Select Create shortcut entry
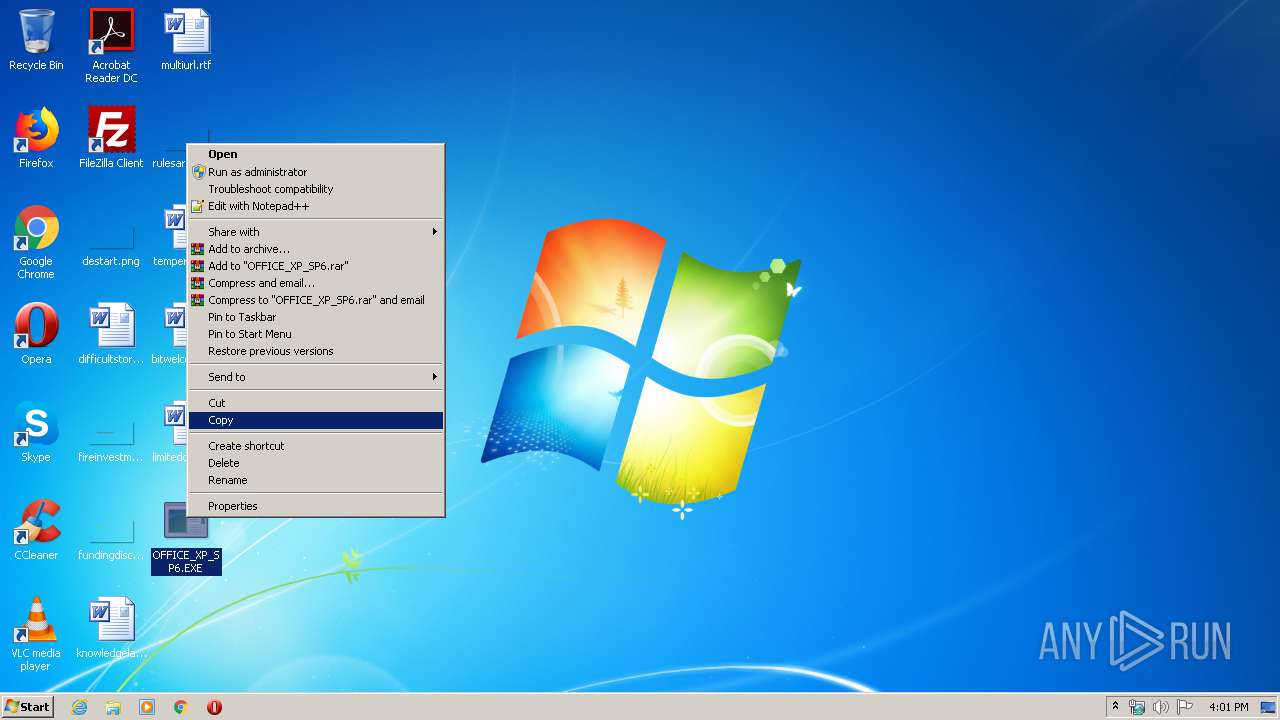The width and height of the screenshot is (1280, 720). click(316, 446)
